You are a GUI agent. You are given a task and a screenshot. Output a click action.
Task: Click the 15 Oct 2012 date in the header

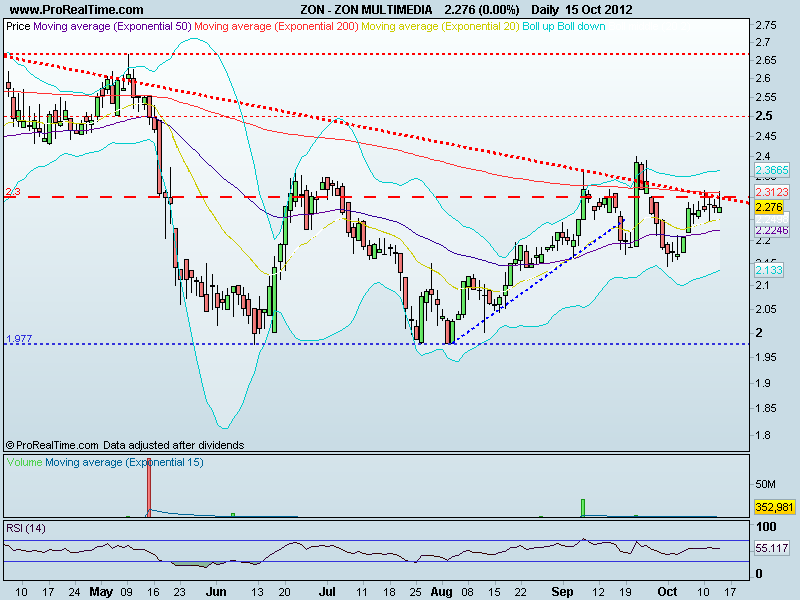pos(598,10)
